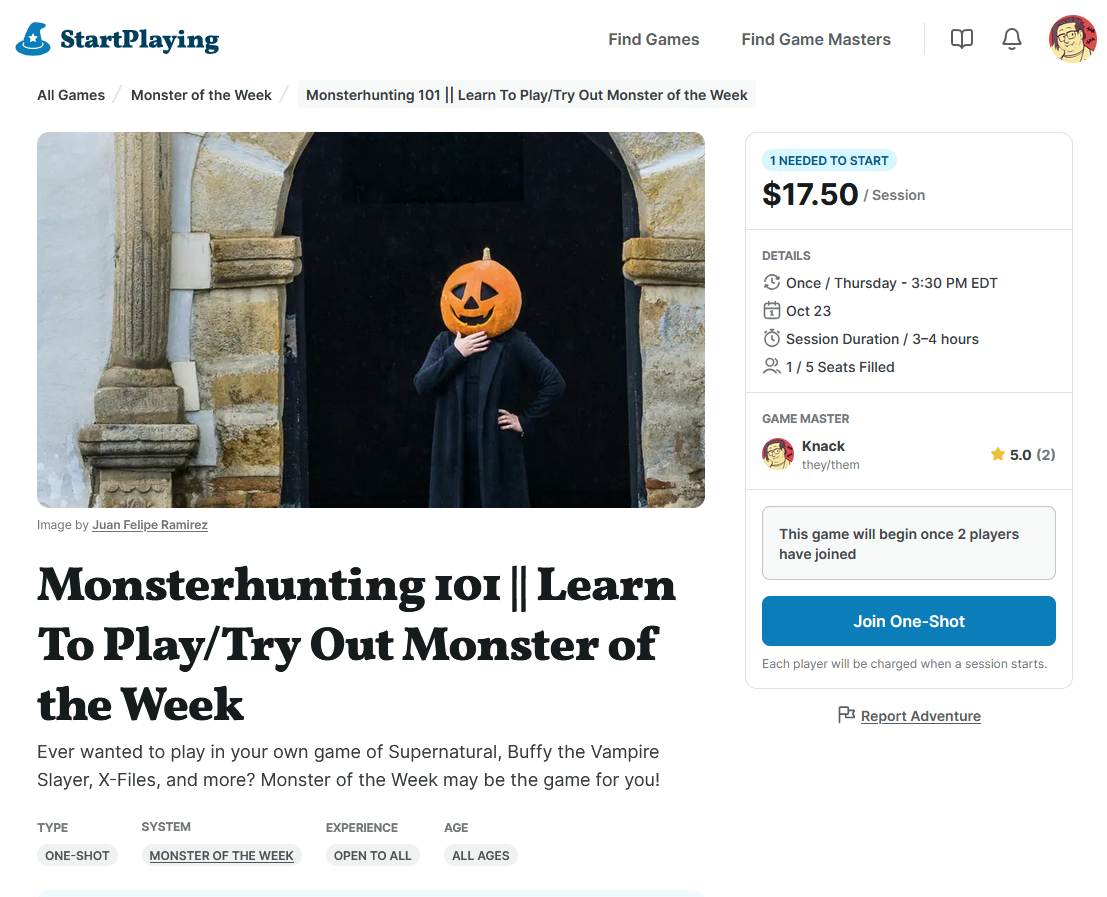Click the Knack game master name
1107x897 pixels.
(x=823, y=446)
